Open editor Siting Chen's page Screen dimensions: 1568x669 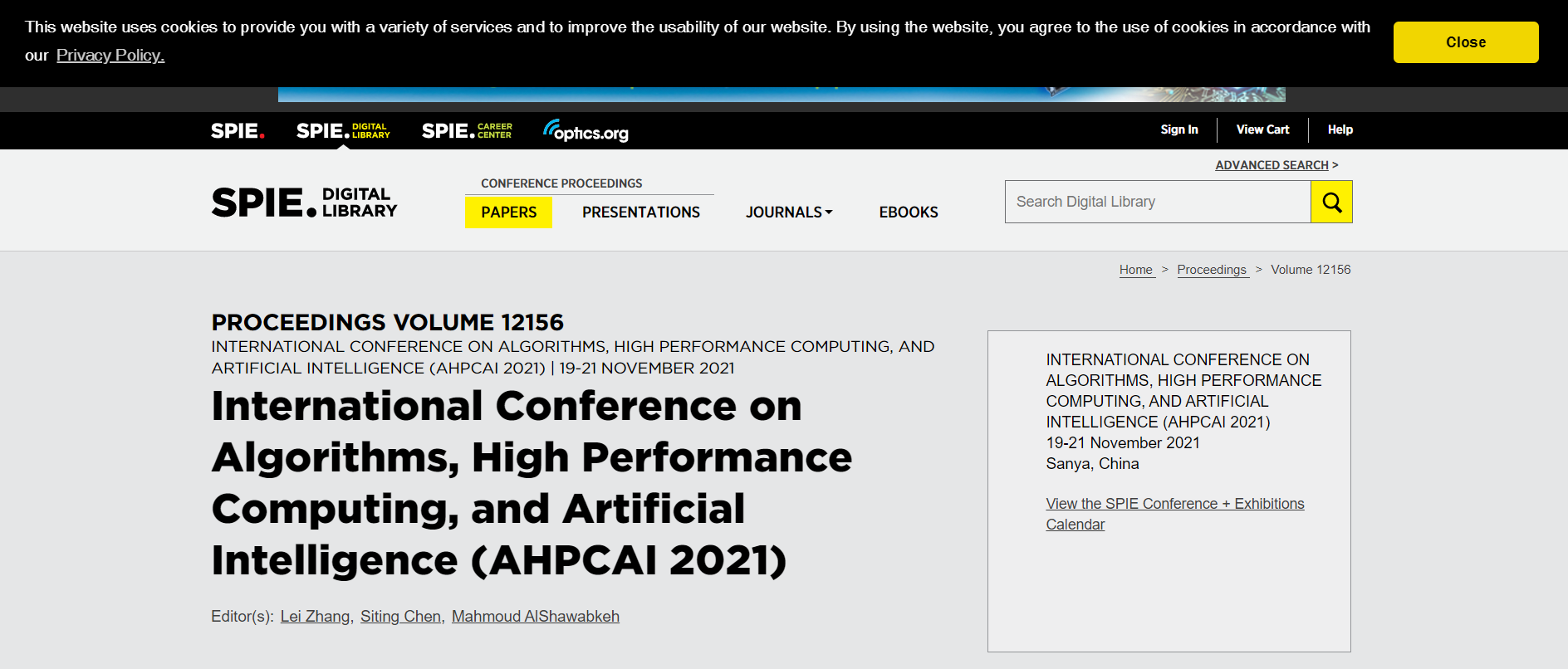pyautogui.click(x=400, y=617)
